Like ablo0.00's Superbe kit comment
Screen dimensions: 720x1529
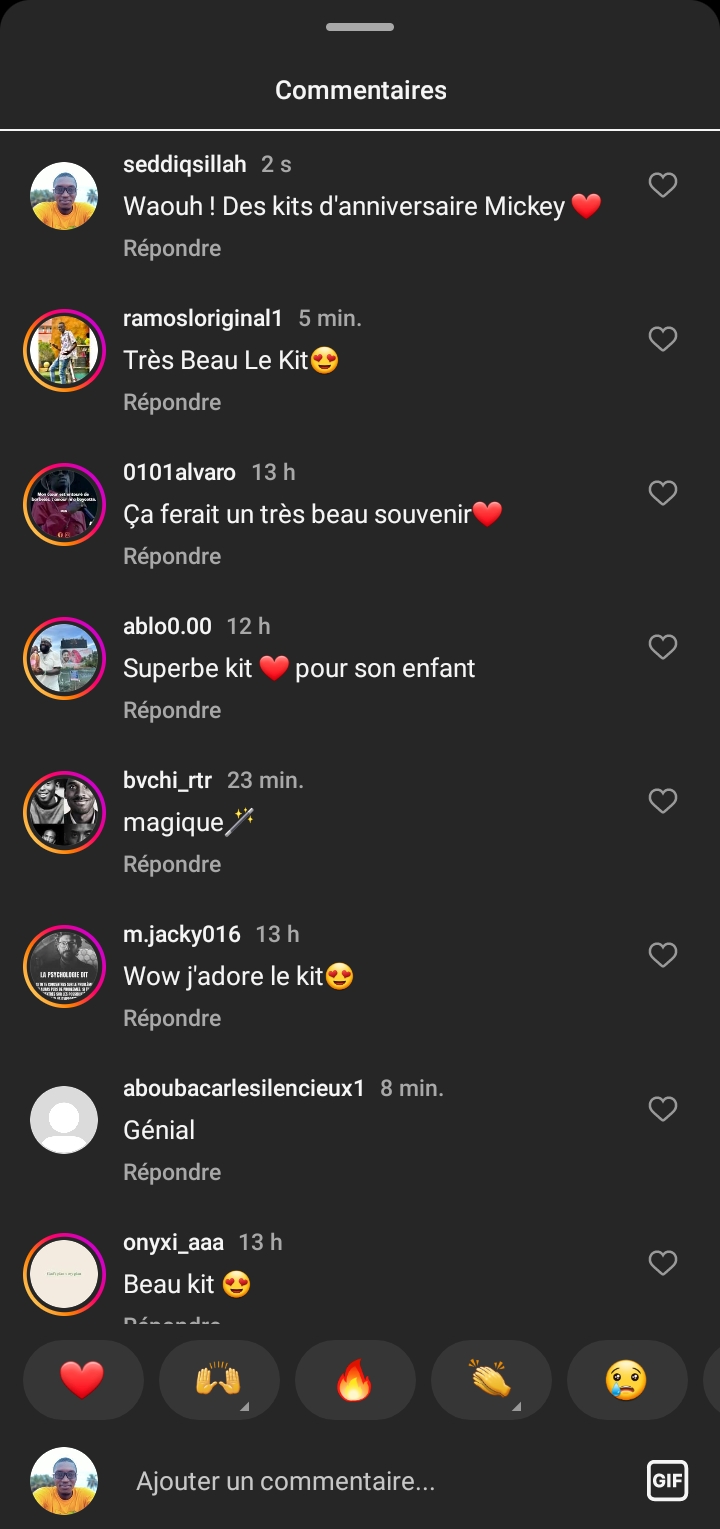[x=663, y=647]
